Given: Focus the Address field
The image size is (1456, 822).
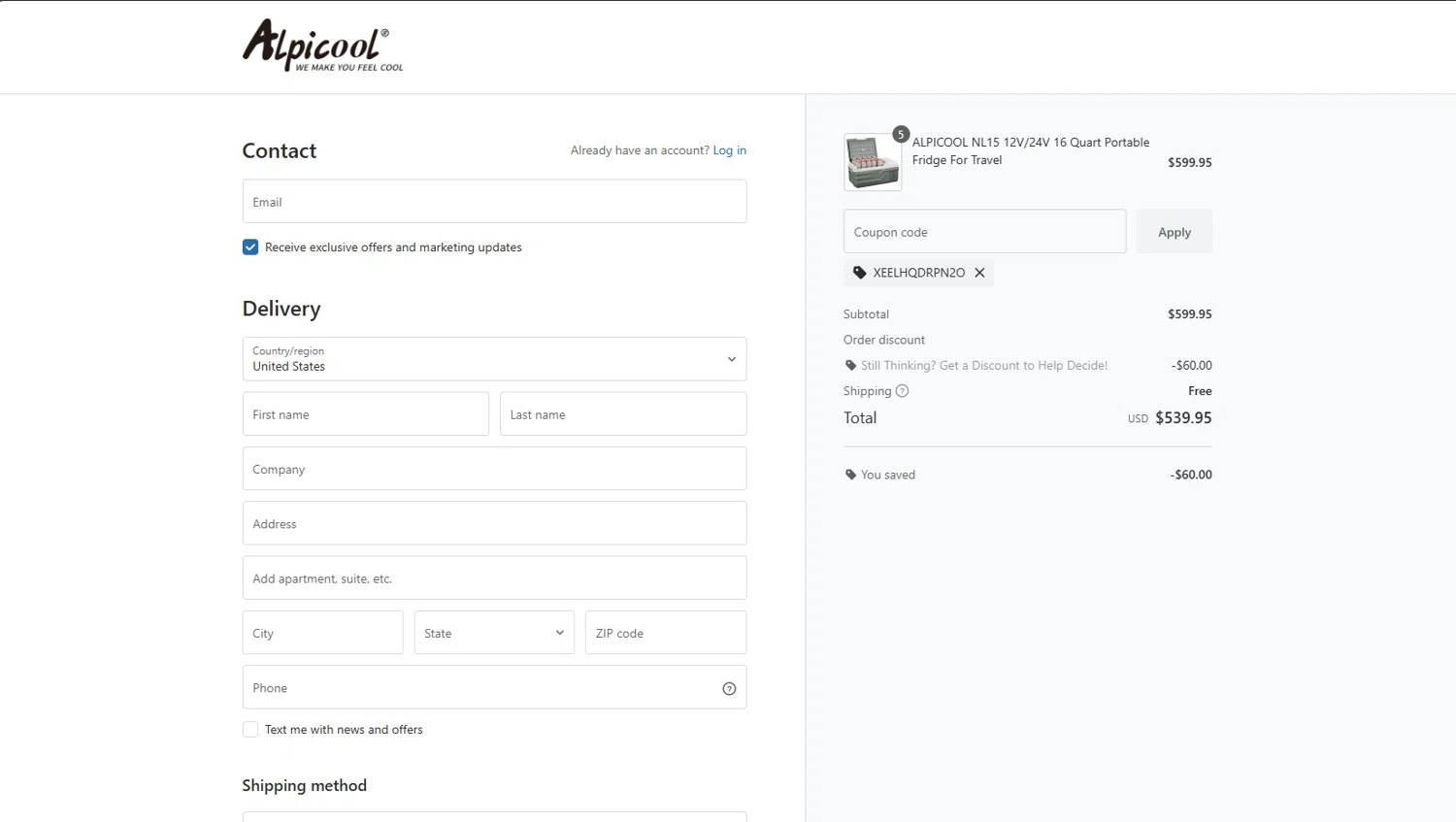Looking at the screenshot, I should [x=494, y=524].
